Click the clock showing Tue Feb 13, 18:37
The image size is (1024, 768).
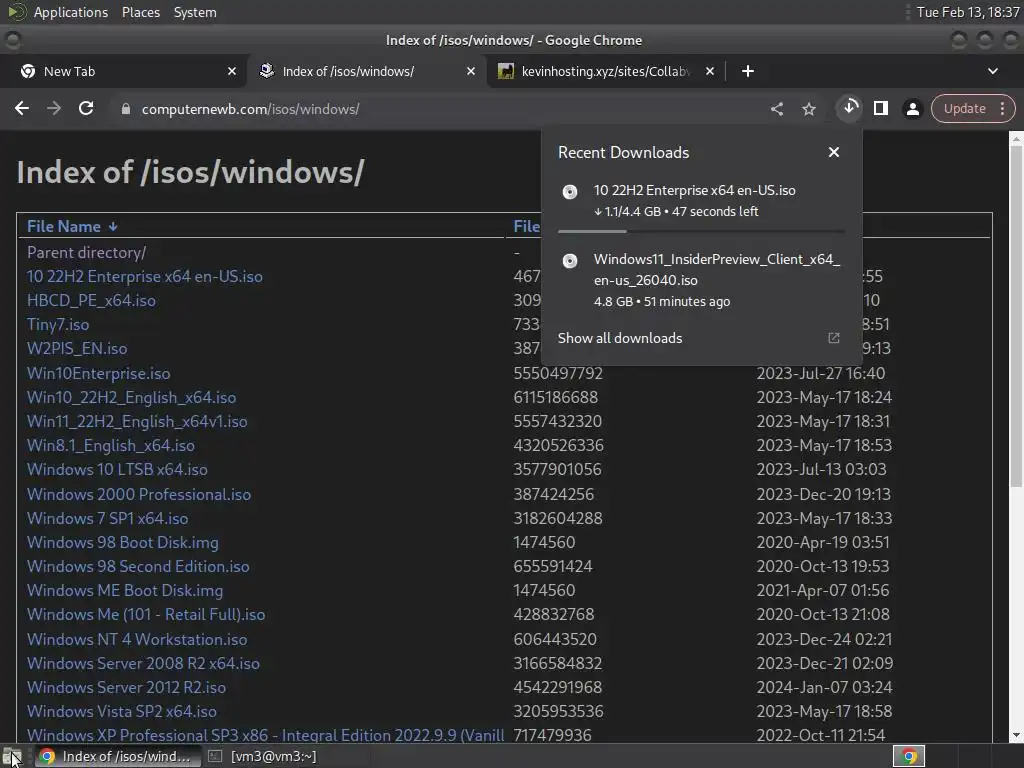[968, 12]
